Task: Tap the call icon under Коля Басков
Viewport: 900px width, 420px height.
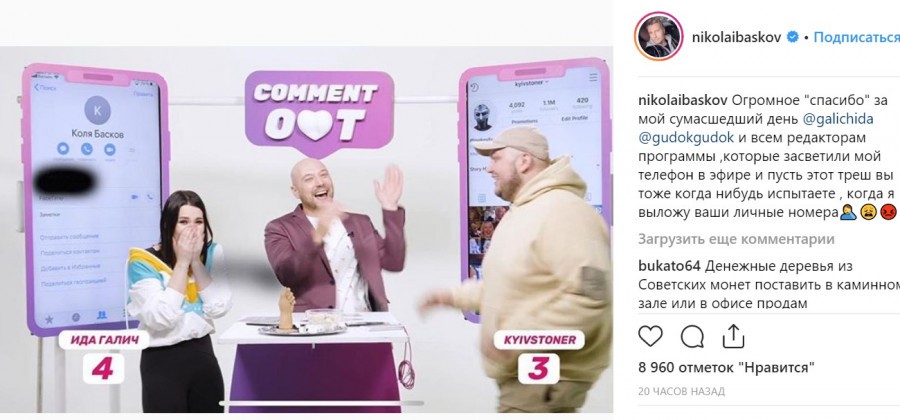Action: tap(87, 149)
